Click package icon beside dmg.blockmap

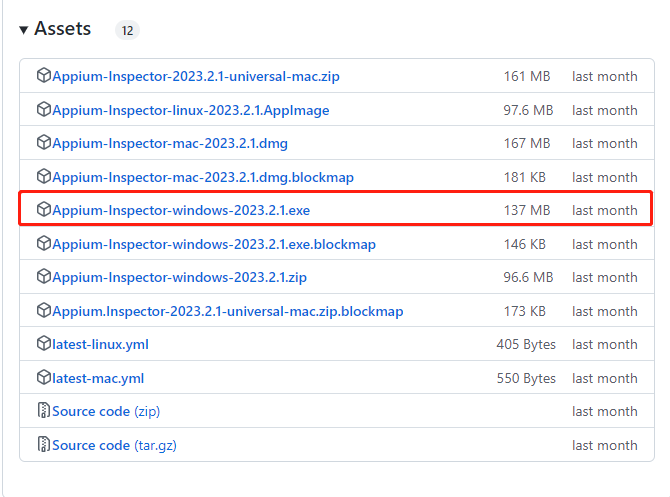(44, 176)
